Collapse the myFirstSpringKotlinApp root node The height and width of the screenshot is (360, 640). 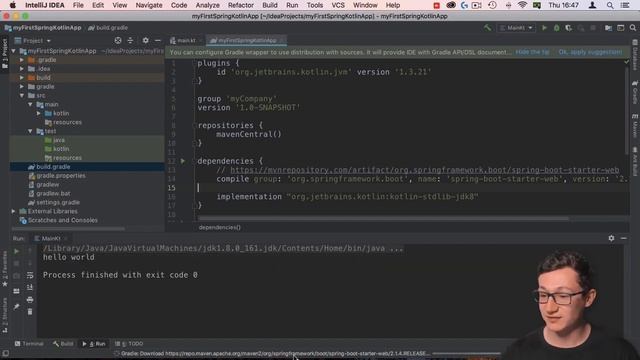coord(13,51)
